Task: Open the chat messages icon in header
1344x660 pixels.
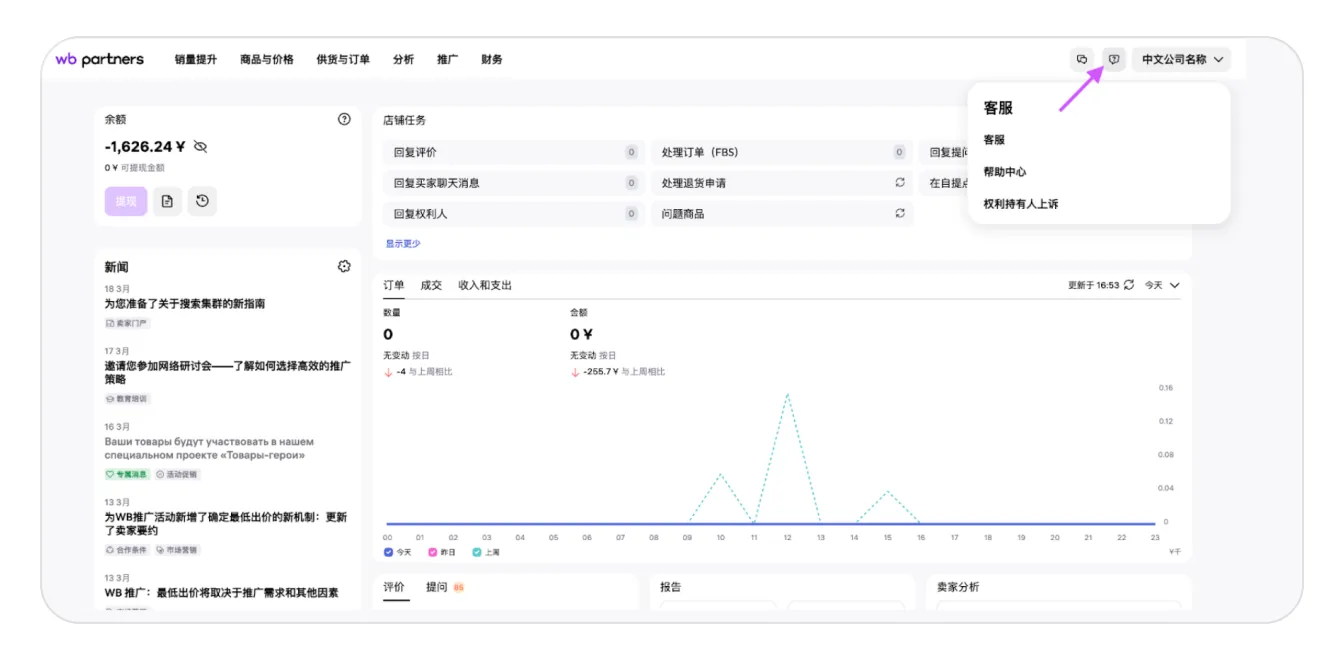Action: [1081, 59]
